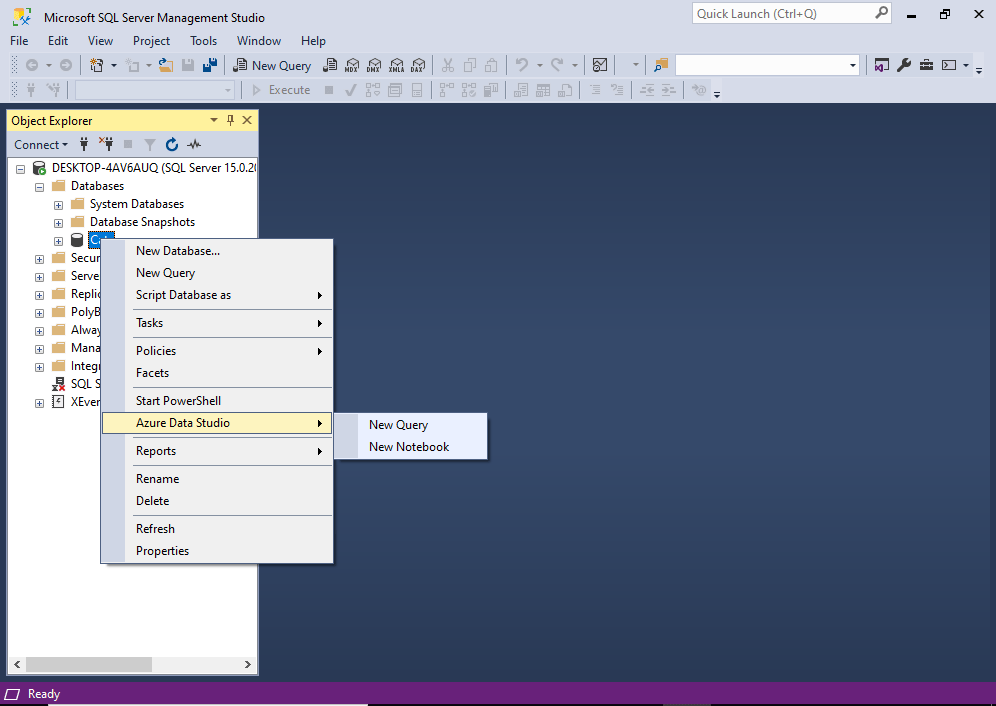Open the Tools menu
996x706 pixels.
(203, 41)
